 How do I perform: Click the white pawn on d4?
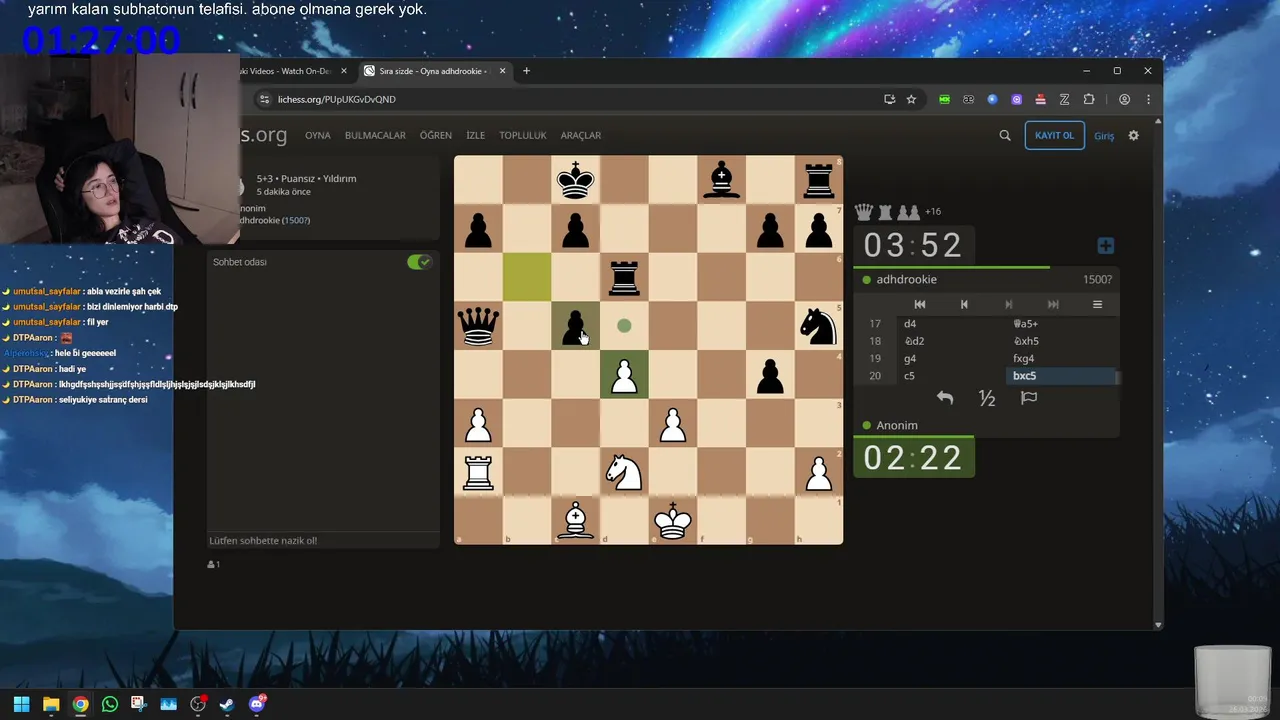(624, 375)
